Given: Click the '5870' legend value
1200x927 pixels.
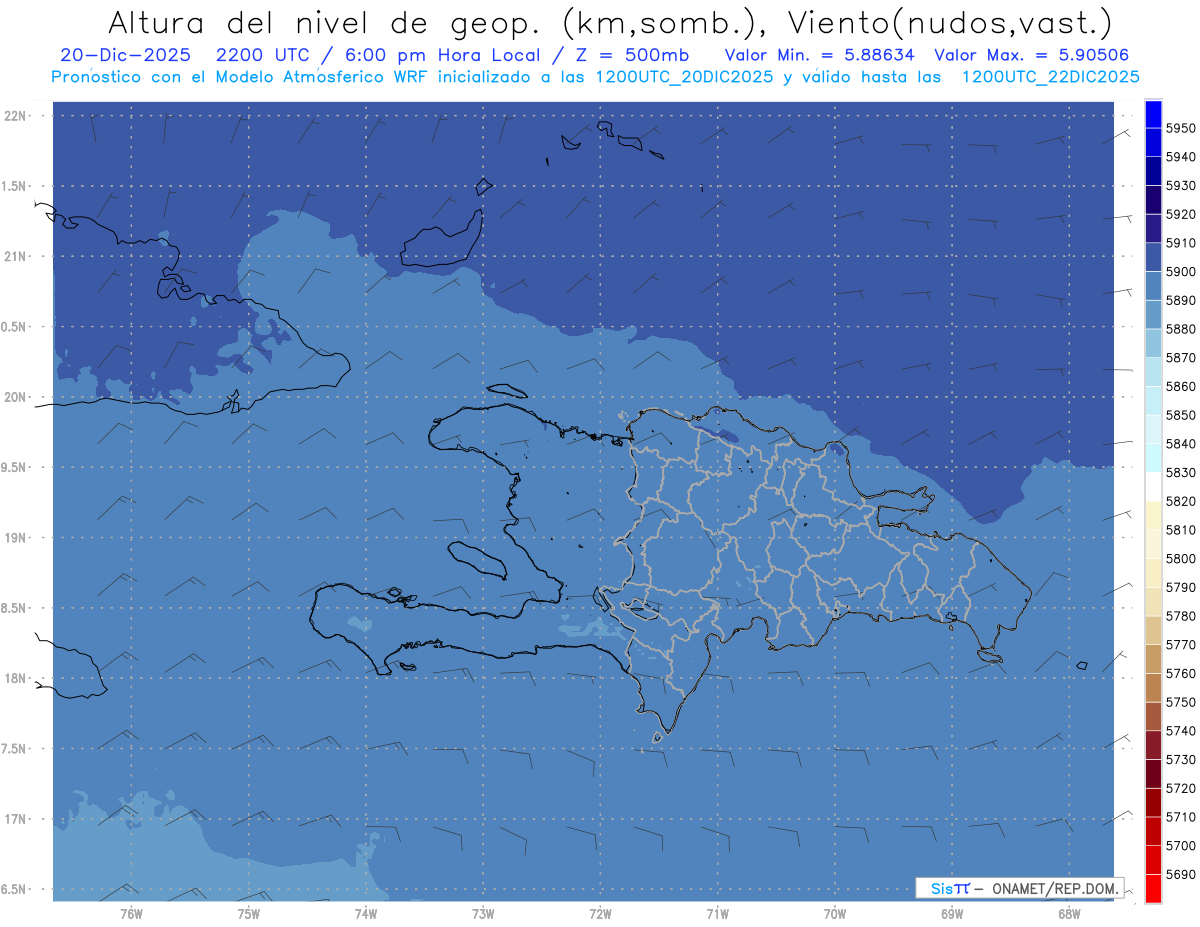Looking at the screenshot, I should tap(1181, 358).
